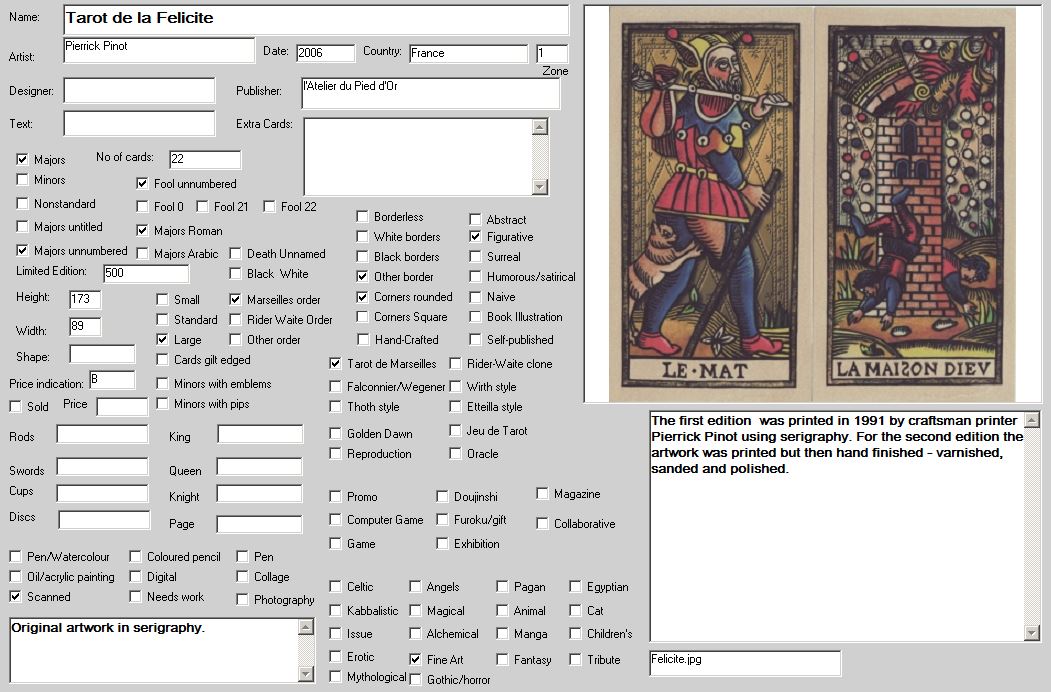Enable the Rider Waite Order checkbox

(x=236, y=320)
